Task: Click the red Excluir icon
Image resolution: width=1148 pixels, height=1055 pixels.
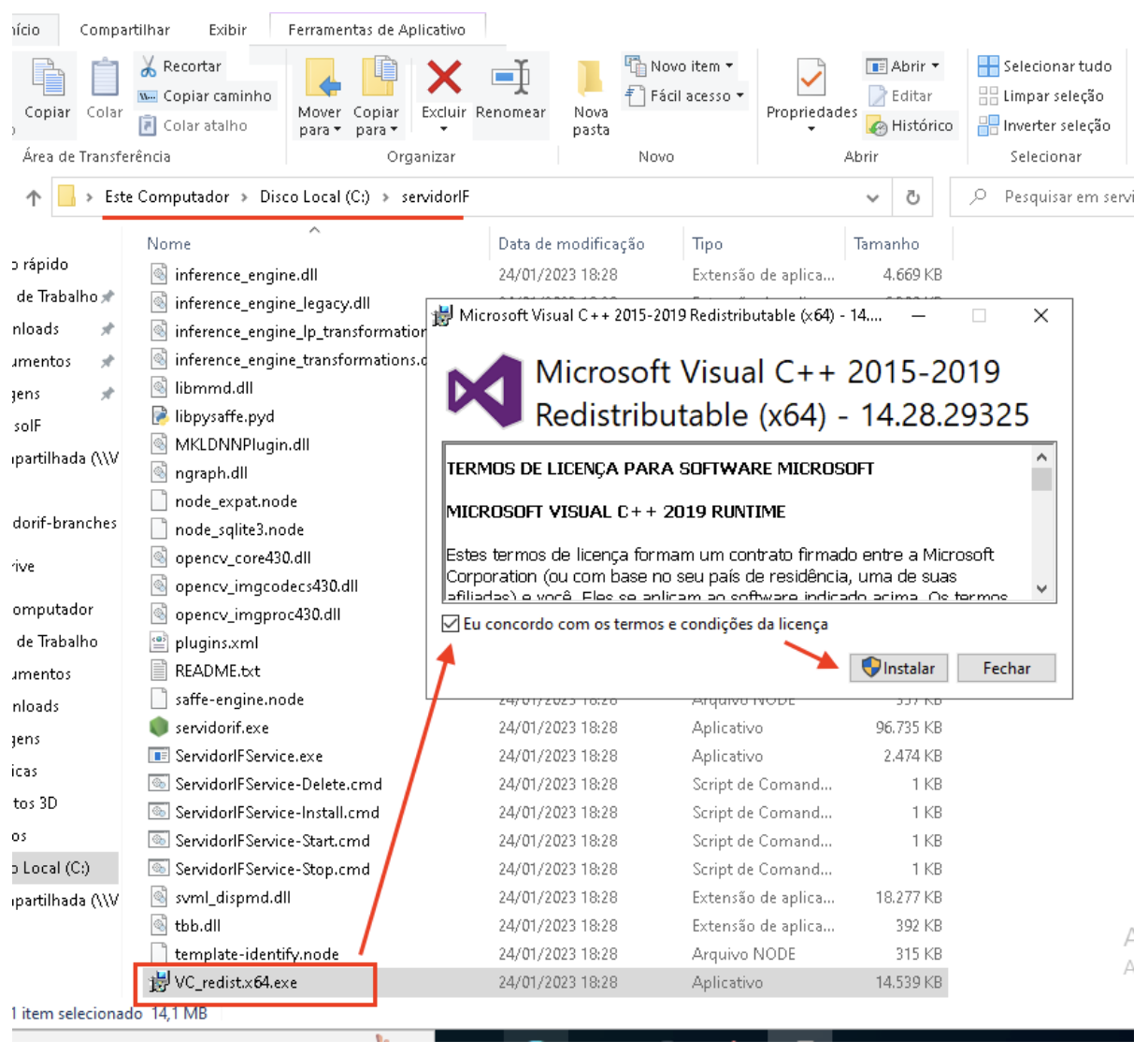Action: click(x=444, y=77)
